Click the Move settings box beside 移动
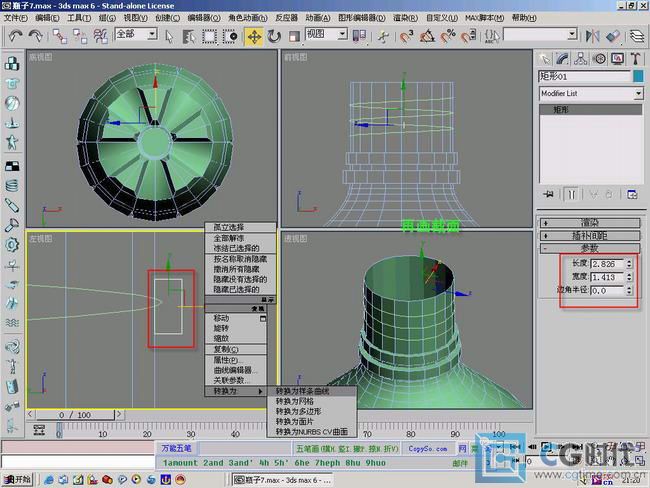The width and height of the screenshot is (650, 488). click(x=262, y=318)
